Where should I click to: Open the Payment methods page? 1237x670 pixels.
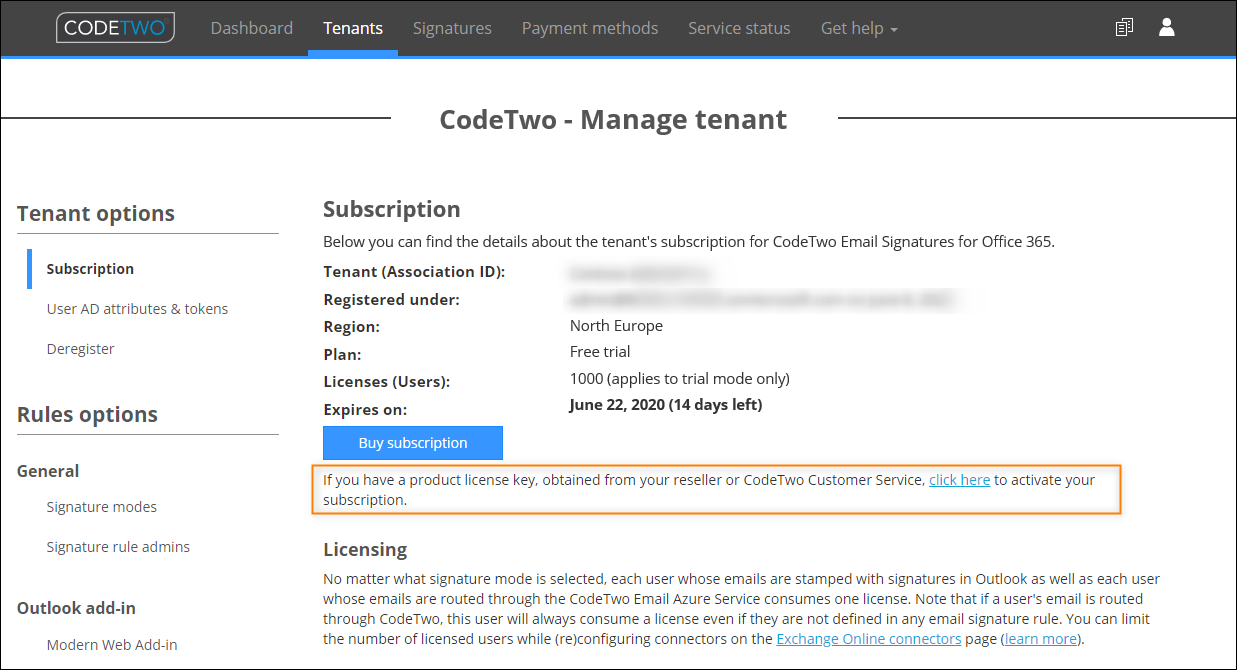(589, 28)
